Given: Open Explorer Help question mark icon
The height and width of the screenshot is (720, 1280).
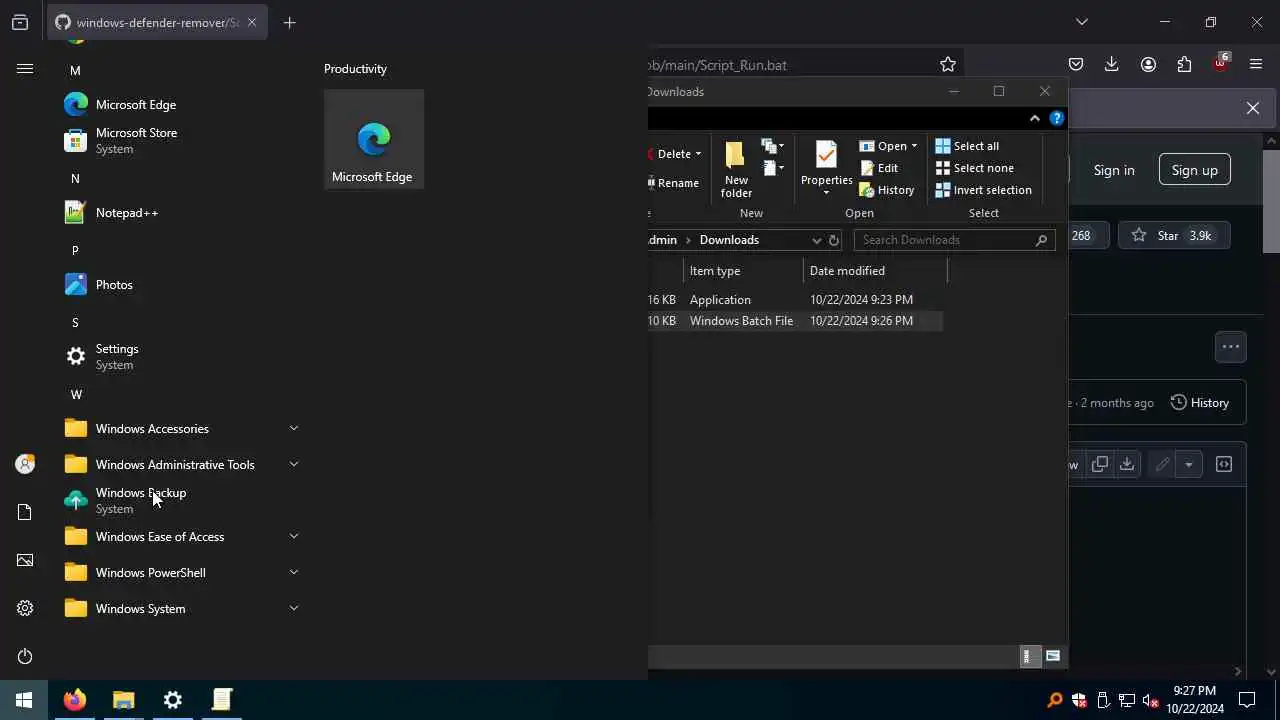Looking at the screenshot, I should [x=1057, y=118].
